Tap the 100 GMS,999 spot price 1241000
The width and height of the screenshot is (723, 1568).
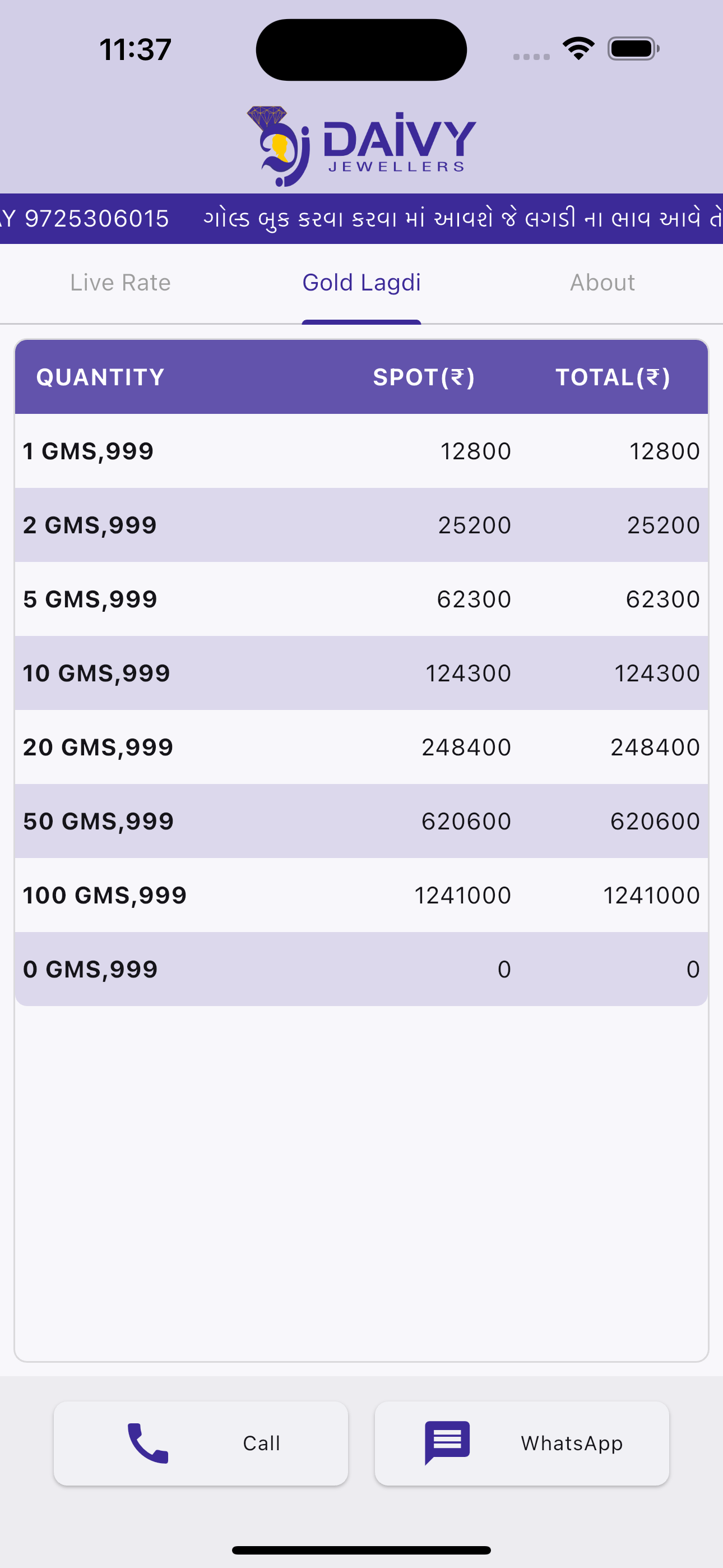tap(462, 896)
